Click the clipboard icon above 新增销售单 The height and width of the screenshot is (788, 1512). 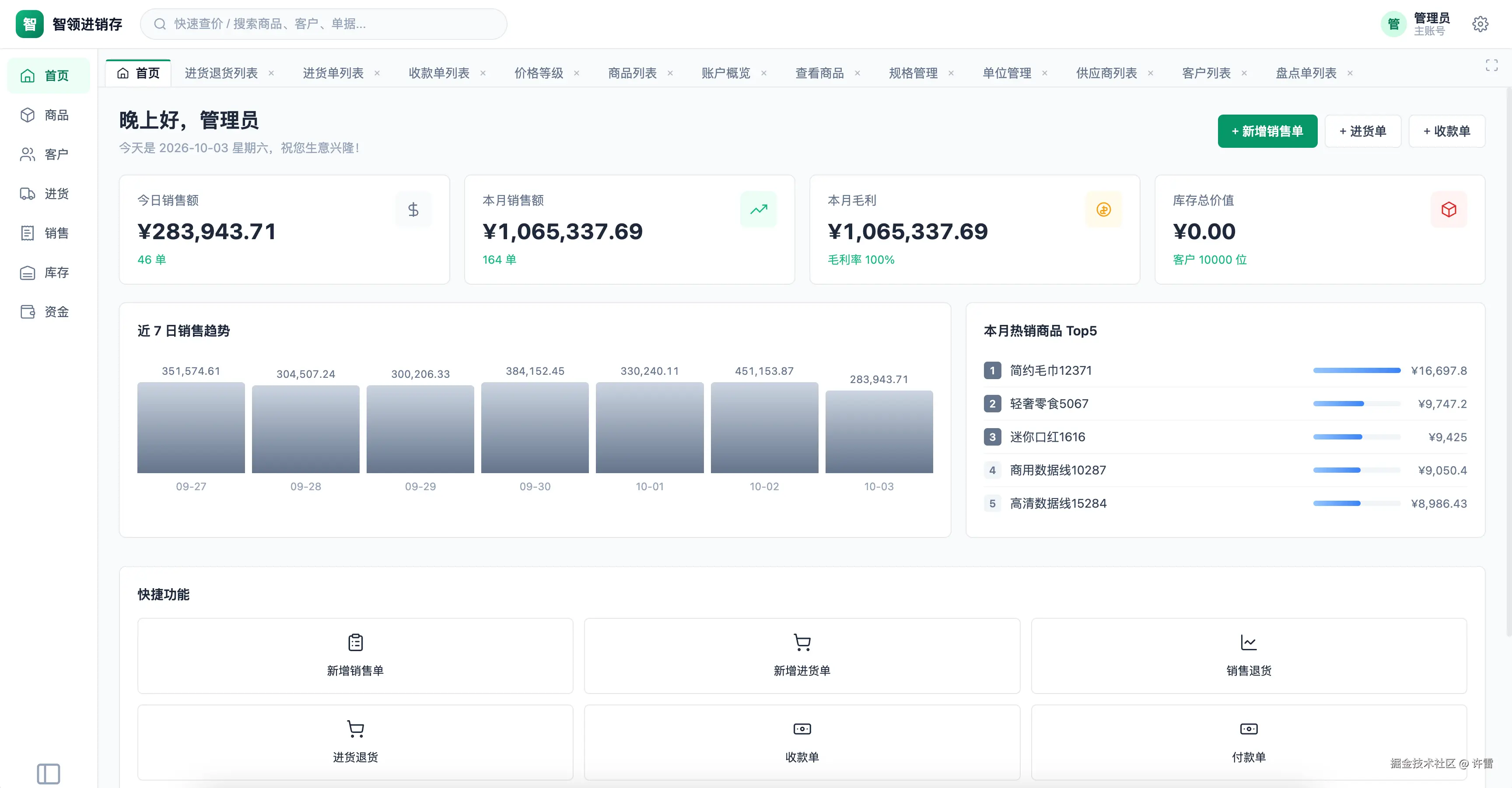pyautogui.click(x=355, y=642)
